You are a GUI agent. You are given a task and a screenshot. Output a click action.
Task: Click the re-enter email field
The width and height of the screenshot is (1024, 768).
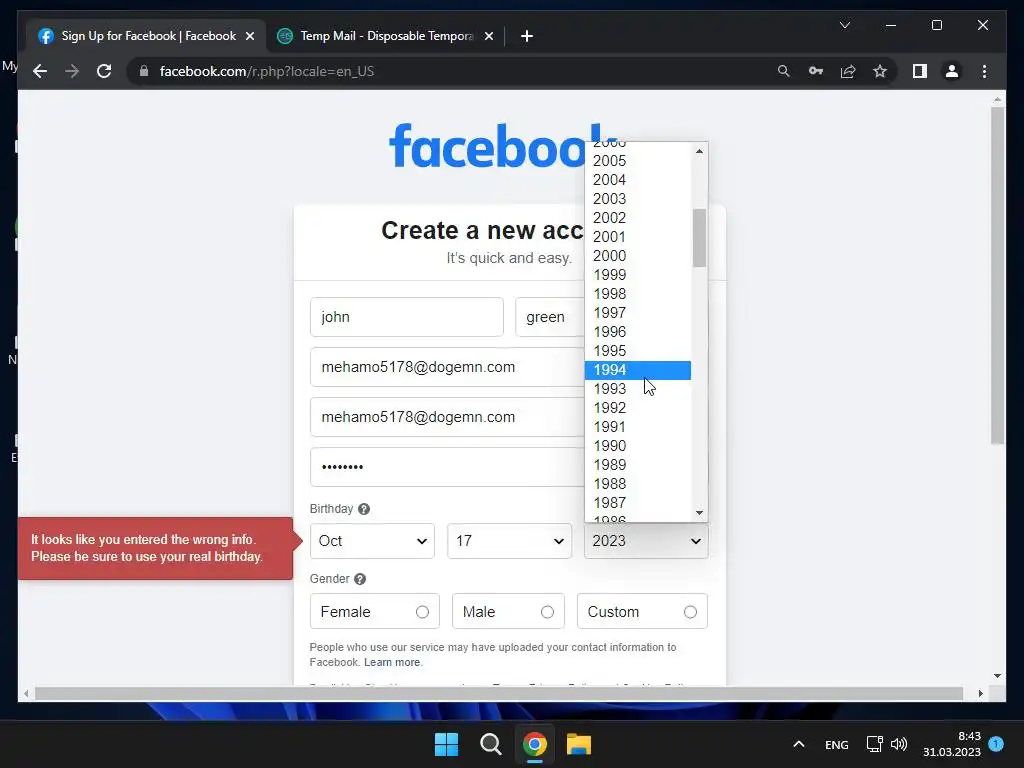(x=447, y=417)
